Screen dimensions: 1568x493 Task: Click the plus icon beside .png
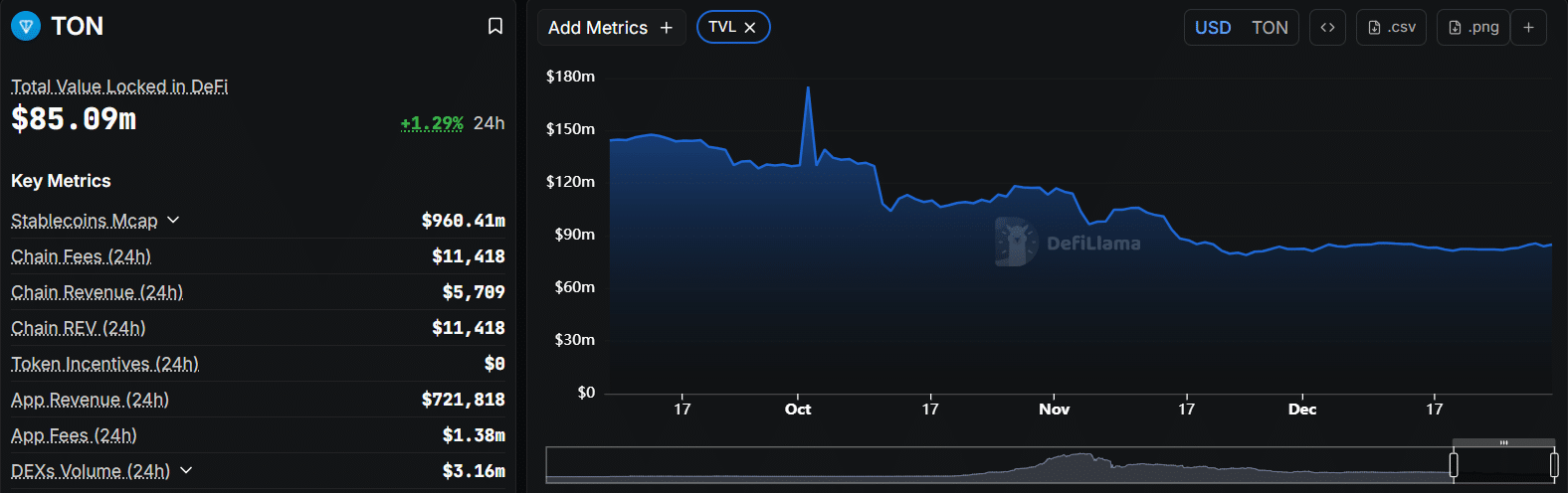(1529, 28)
